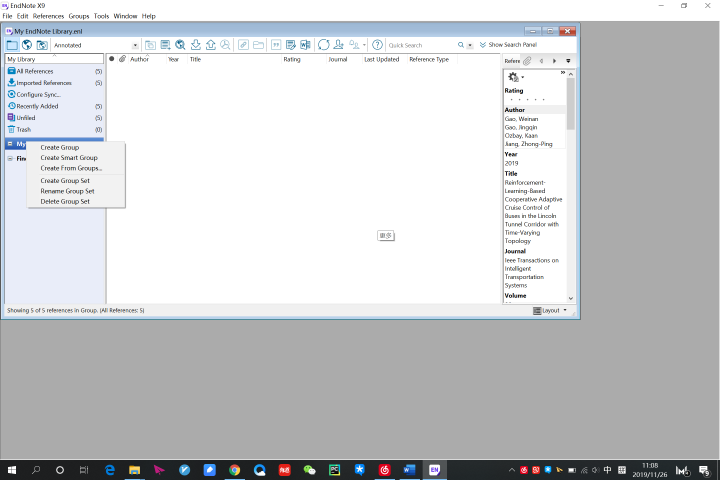Click the previous tab arrow in the reference panel

coord(541,61)
